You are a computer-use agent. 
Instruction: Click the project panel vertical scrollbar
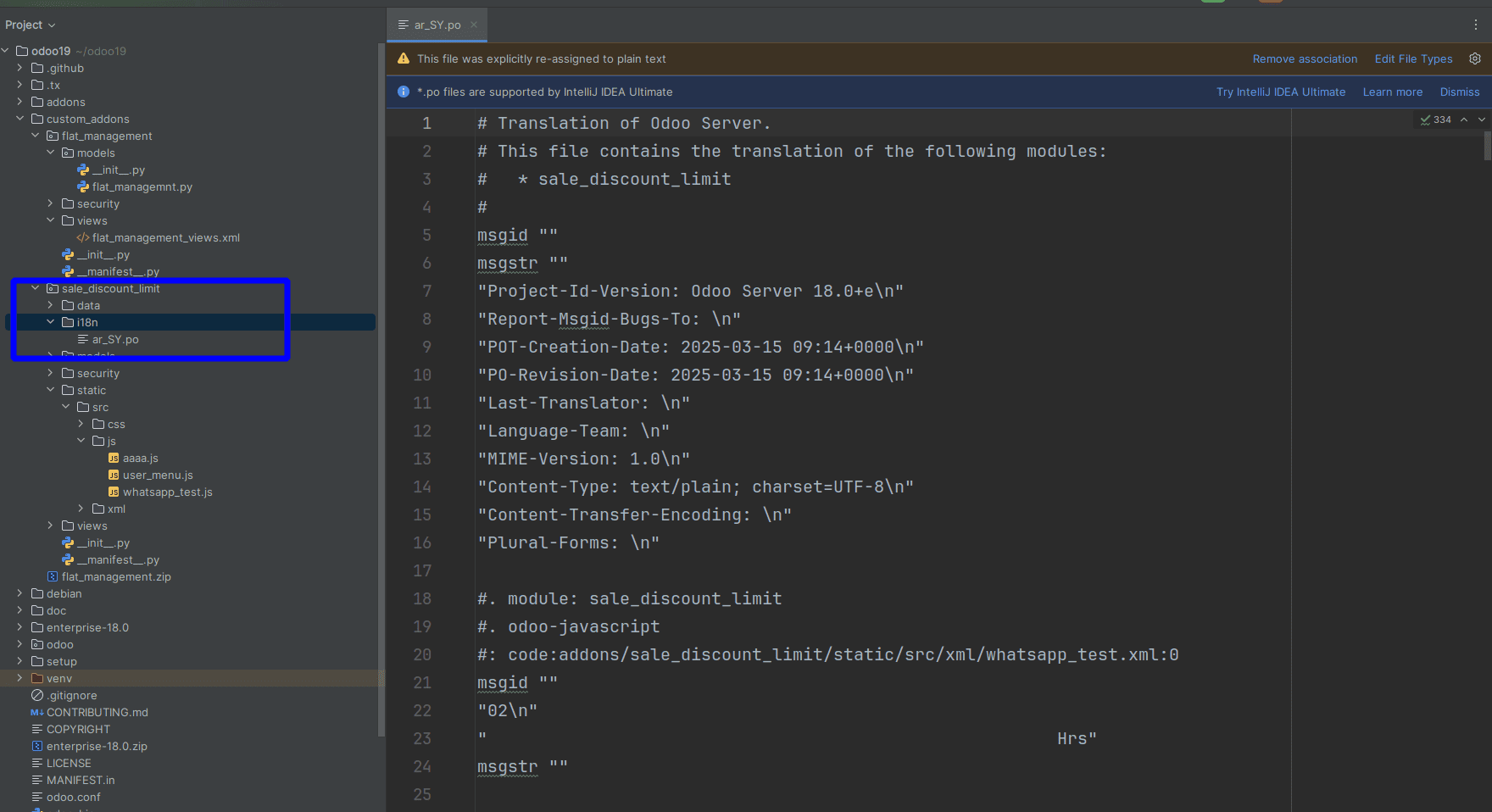[x=381, y=390]
